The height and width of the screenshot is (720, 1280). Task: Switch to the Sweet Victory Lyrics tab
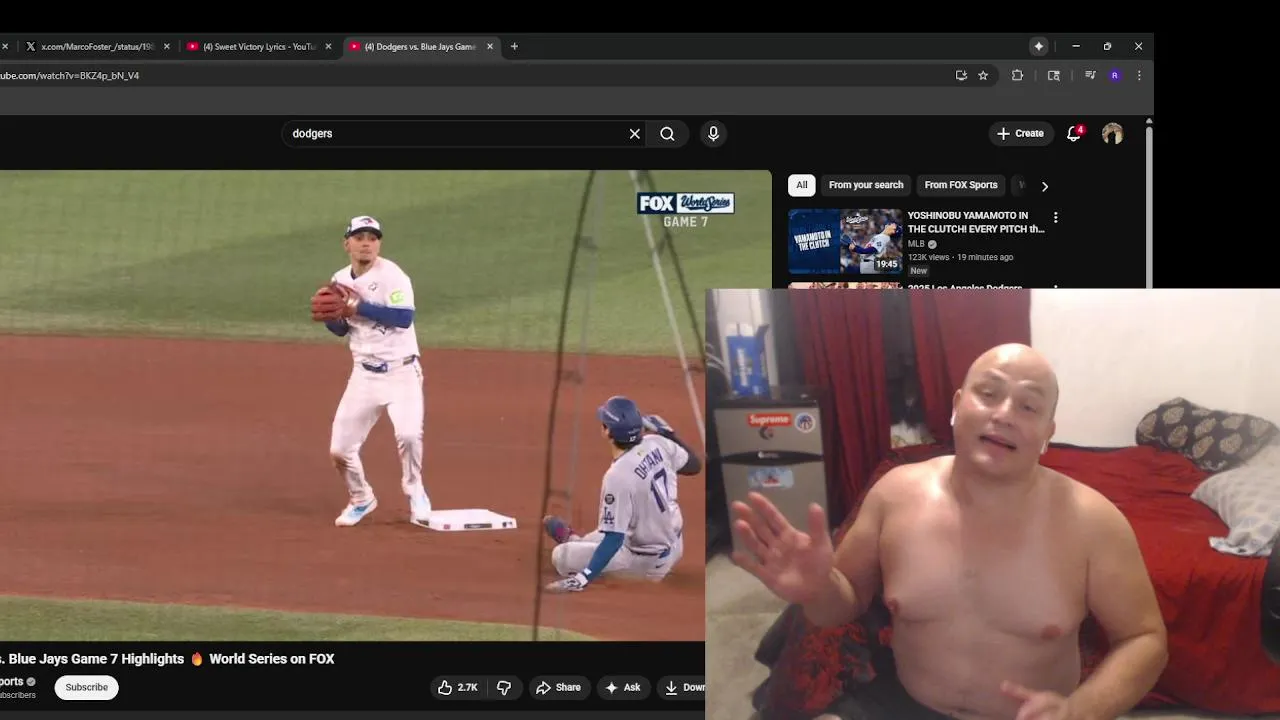(258, 46)
